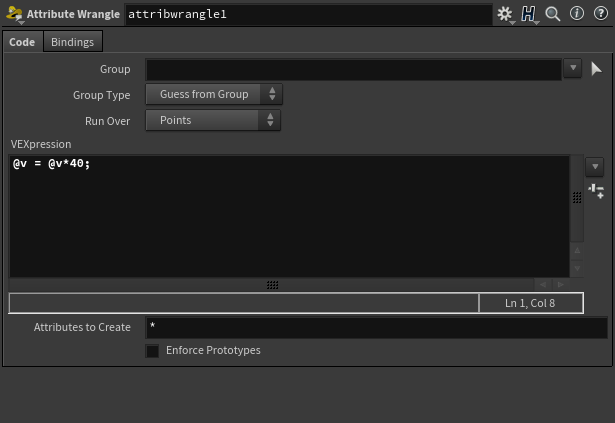Switch to the Bindings tab
The image size is (615, 423).
click(73, 42)
